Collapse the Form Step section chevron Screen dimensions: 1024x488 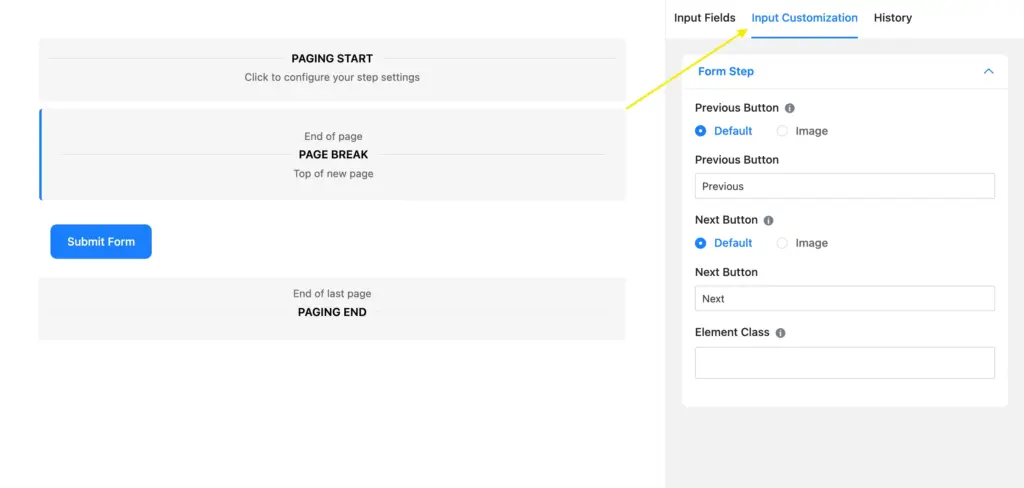tap(989, 72)
